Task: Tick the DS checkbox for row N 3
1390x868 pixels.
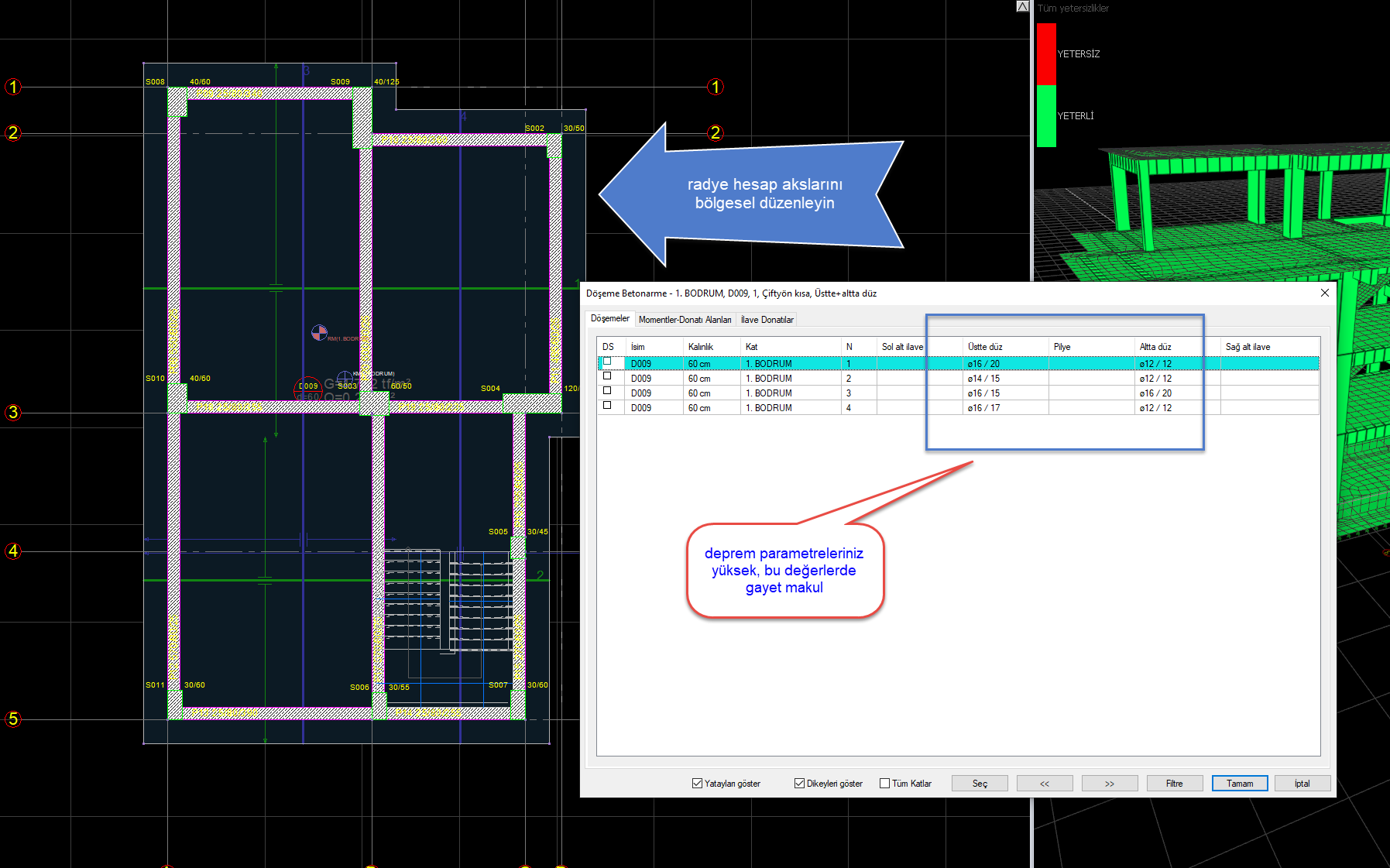Action: tap(607, 391)
